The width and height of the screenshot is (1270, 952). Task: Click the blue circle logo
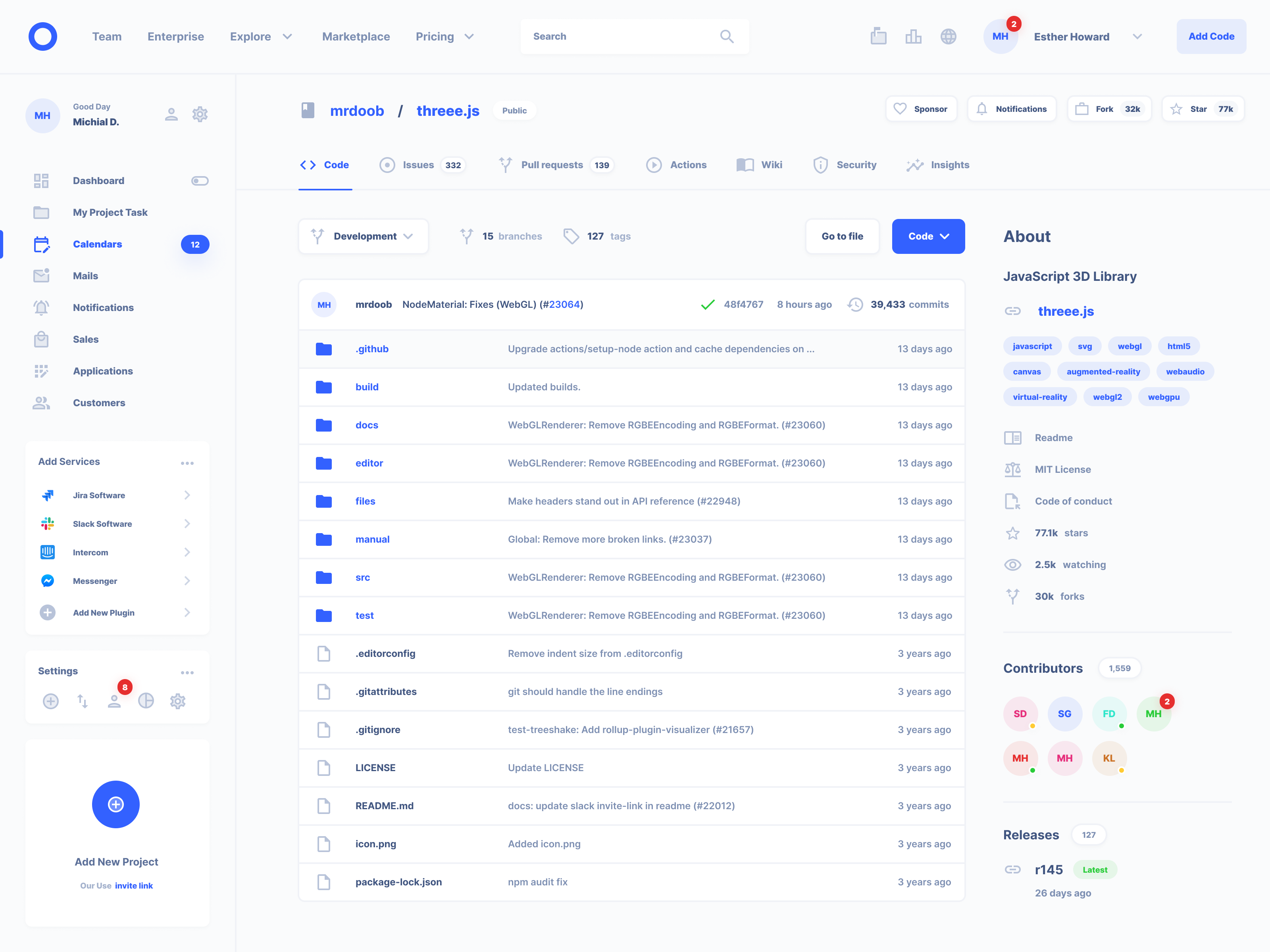[x=43, y=37]
